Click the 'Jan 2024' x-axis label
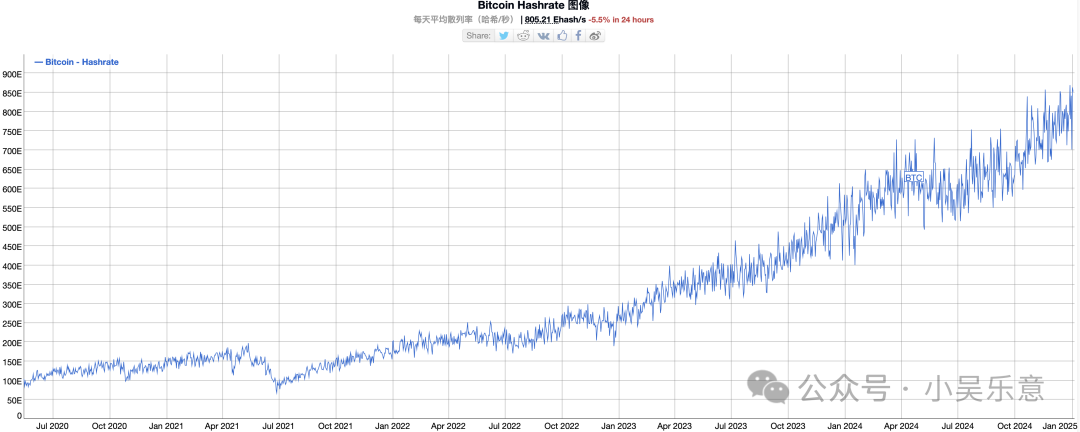Screen dimensions: 1080x432 (x=844, y=426)
